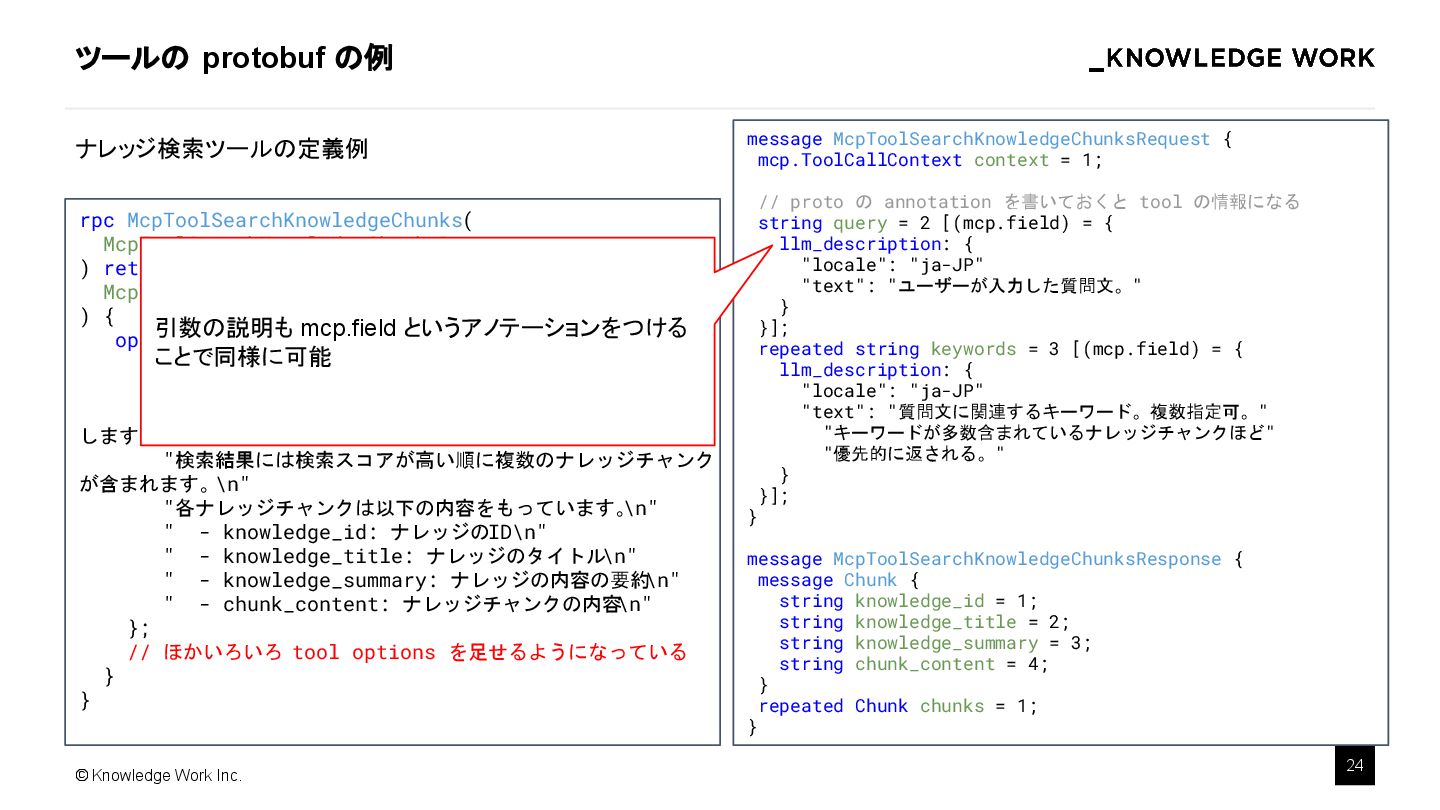Click the line "message Chunk {"
This screenshot has width=1440, height=810.
(x=838, y=580)
